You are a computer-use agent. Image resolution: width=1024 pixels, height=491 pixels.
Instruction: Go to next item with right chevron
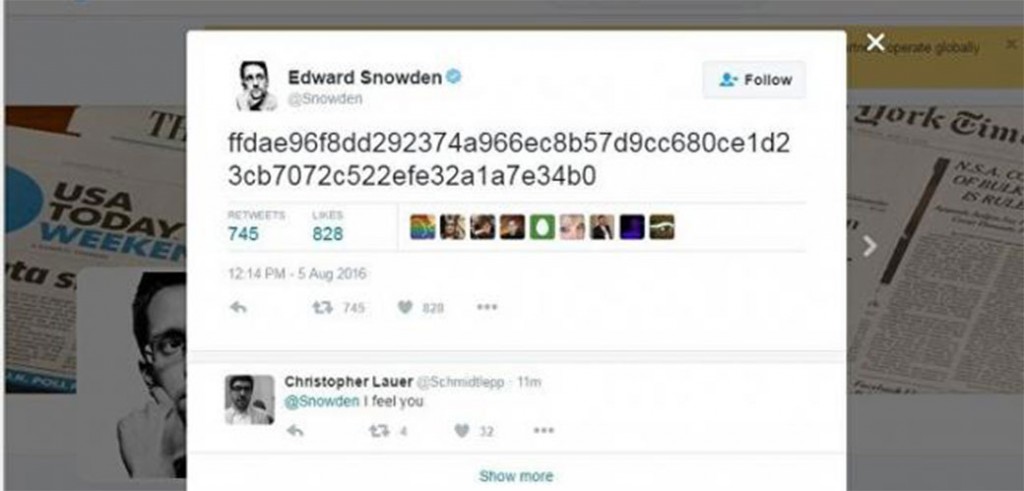(869, 246)
